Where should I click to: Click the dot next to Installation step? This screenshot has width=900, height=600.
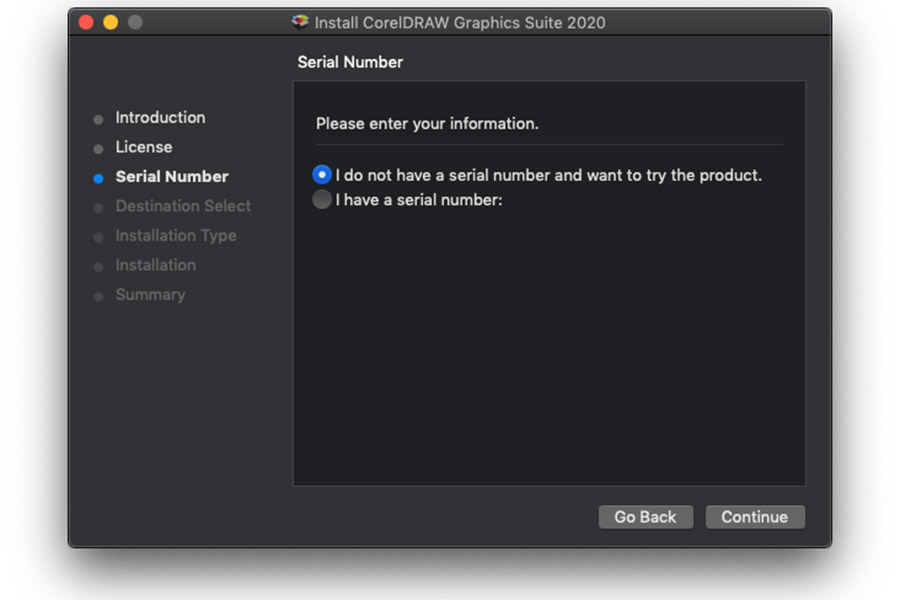pyautogui.click(x=98, y=265)
